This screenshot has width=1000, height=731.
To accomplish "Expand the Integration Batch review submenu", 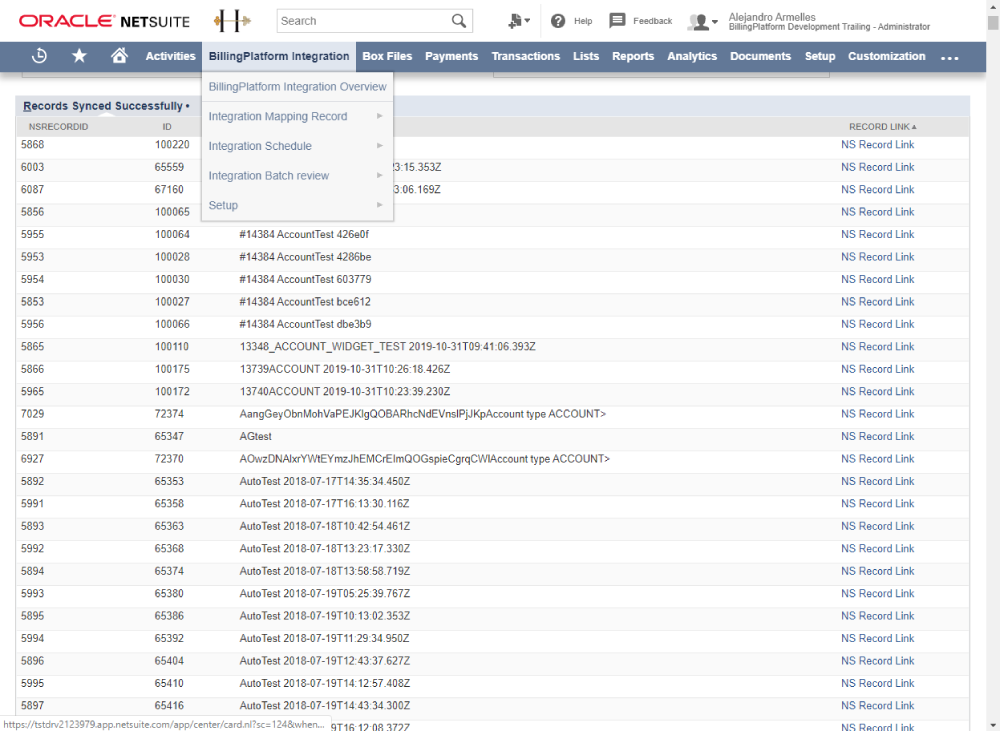I will point(297,175).
